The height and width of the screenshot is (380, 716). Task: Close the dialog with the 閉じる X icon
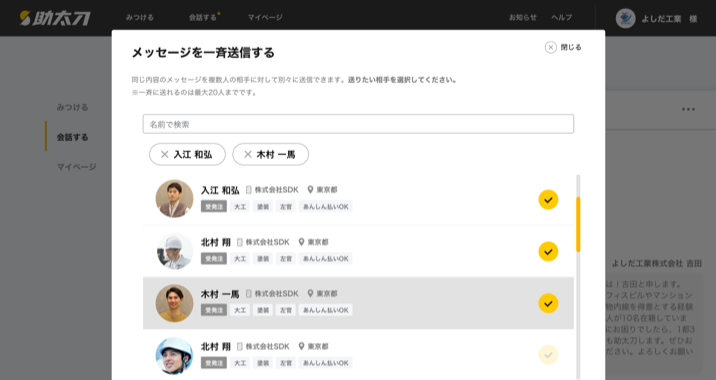(x=551, y=47)
